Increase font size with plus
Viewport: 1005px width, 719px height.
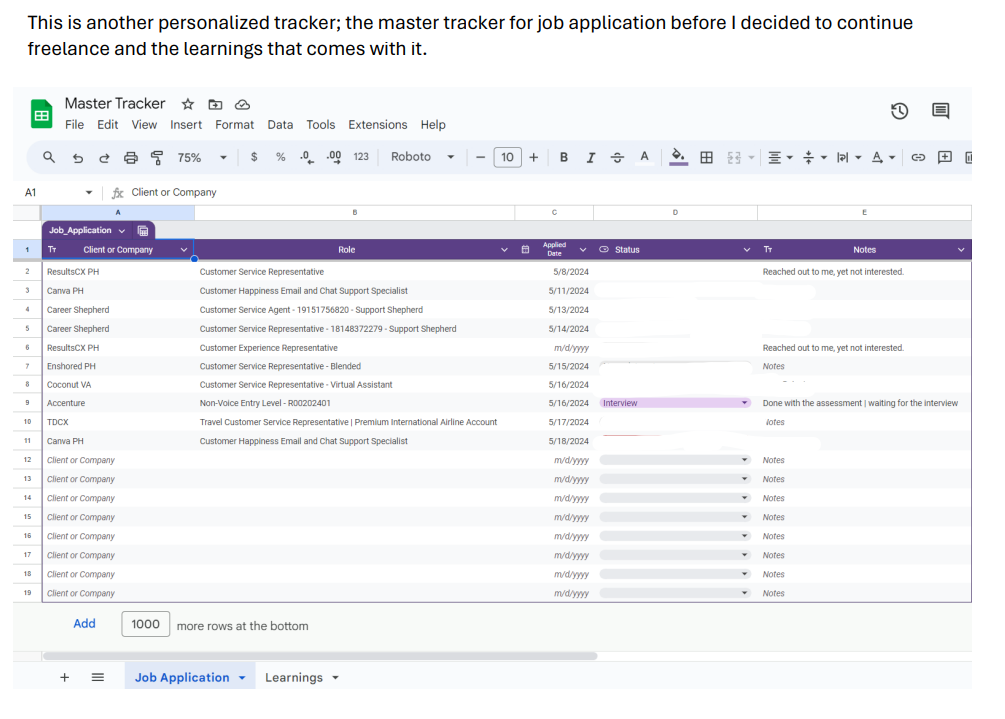(x=533, y=157)
